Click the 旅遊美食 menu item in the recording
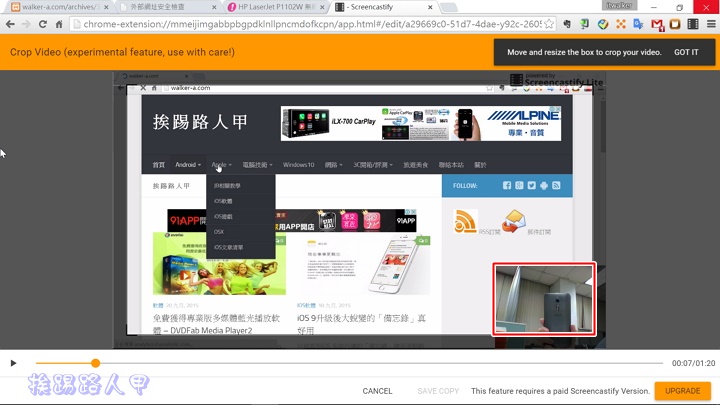Viewport: 720px width, 405px height. point(415,165)
